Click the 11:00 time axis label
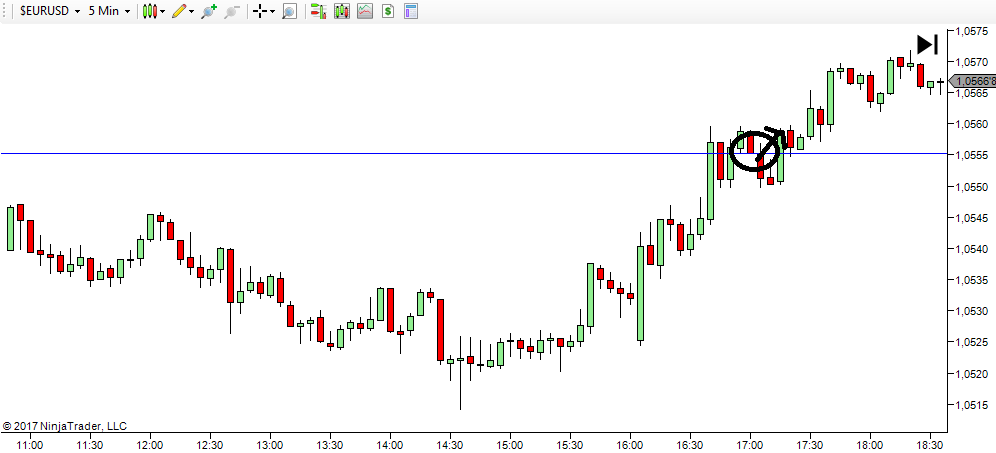This screenshot has height=453, width=996. coord(30,444)
